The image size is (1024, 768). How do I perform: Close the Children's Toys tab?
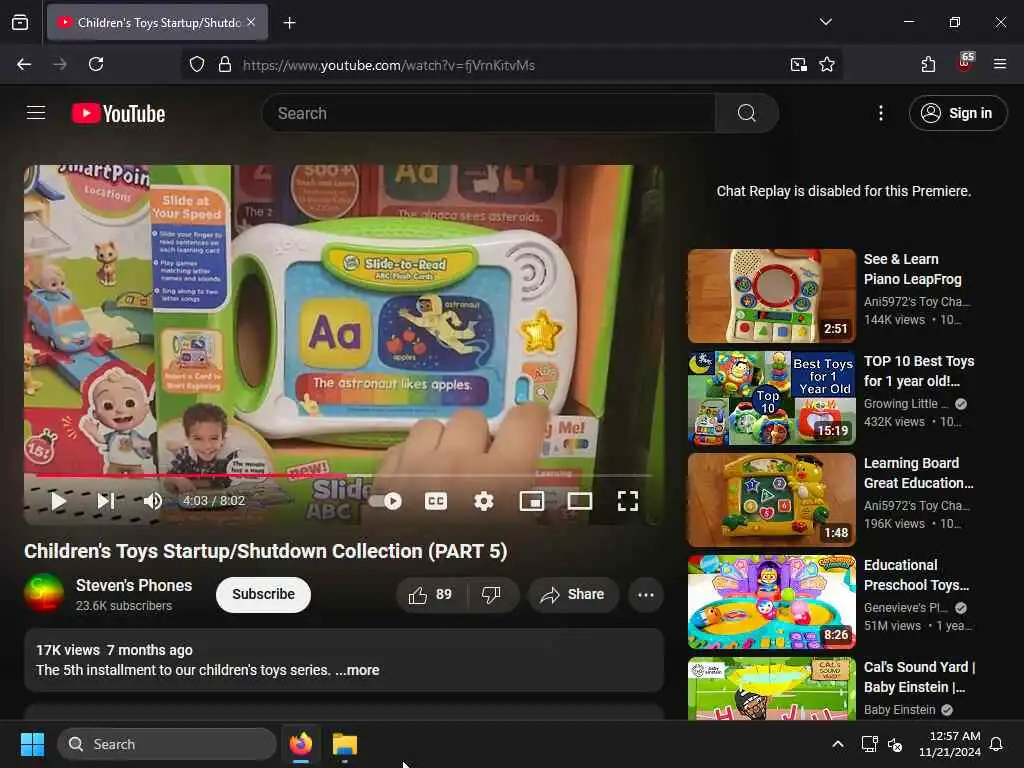(x=251, y=22)
